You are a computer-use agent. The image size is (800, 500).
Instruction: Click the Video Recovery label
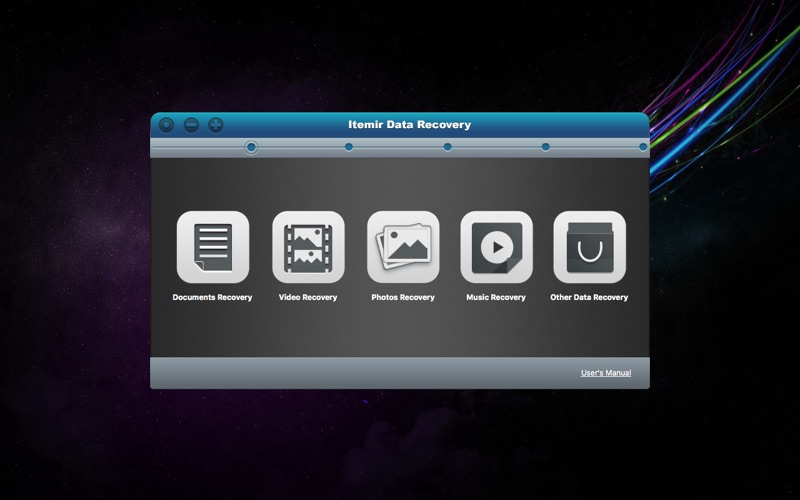(308, 297)
